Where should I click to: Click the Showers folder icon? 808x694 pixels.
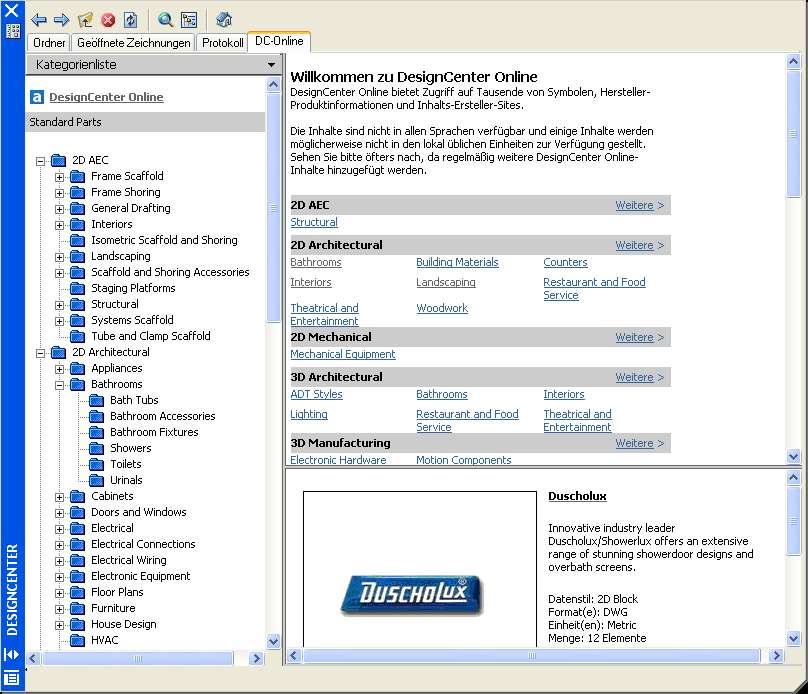point(96,448)
